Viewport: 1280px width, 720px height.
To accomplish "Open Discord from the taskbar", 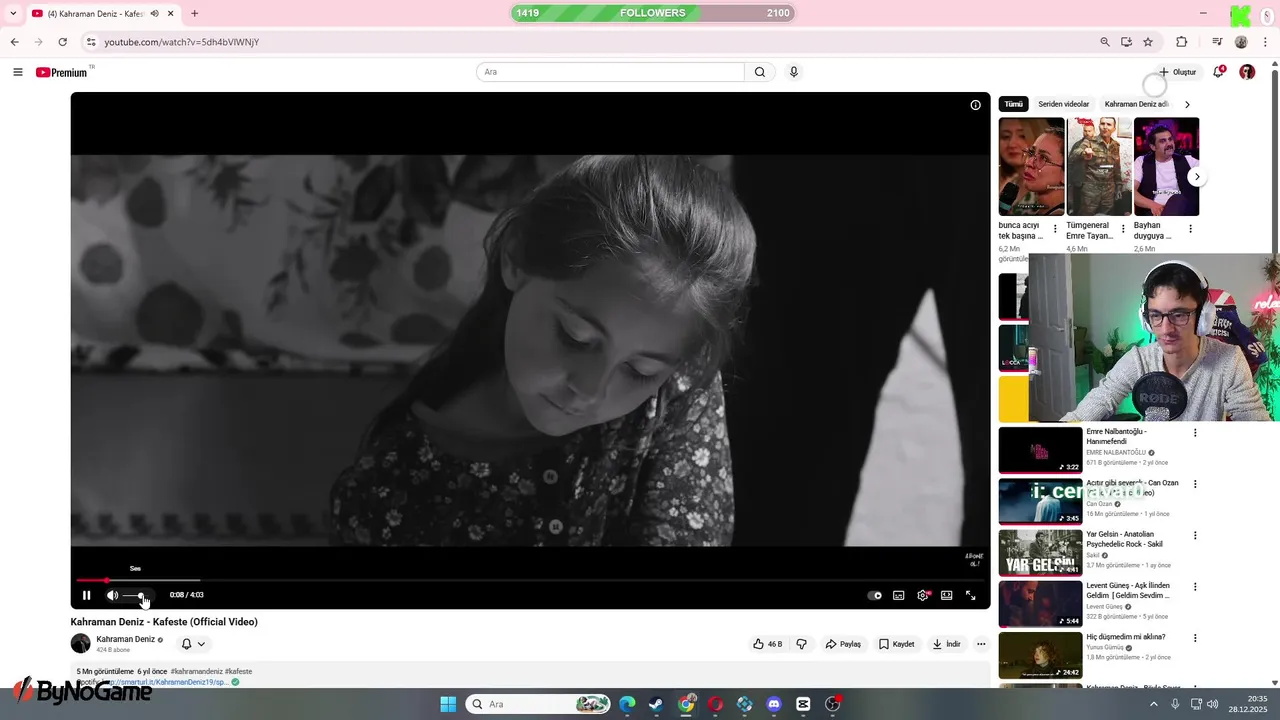I will pos(773,704).
